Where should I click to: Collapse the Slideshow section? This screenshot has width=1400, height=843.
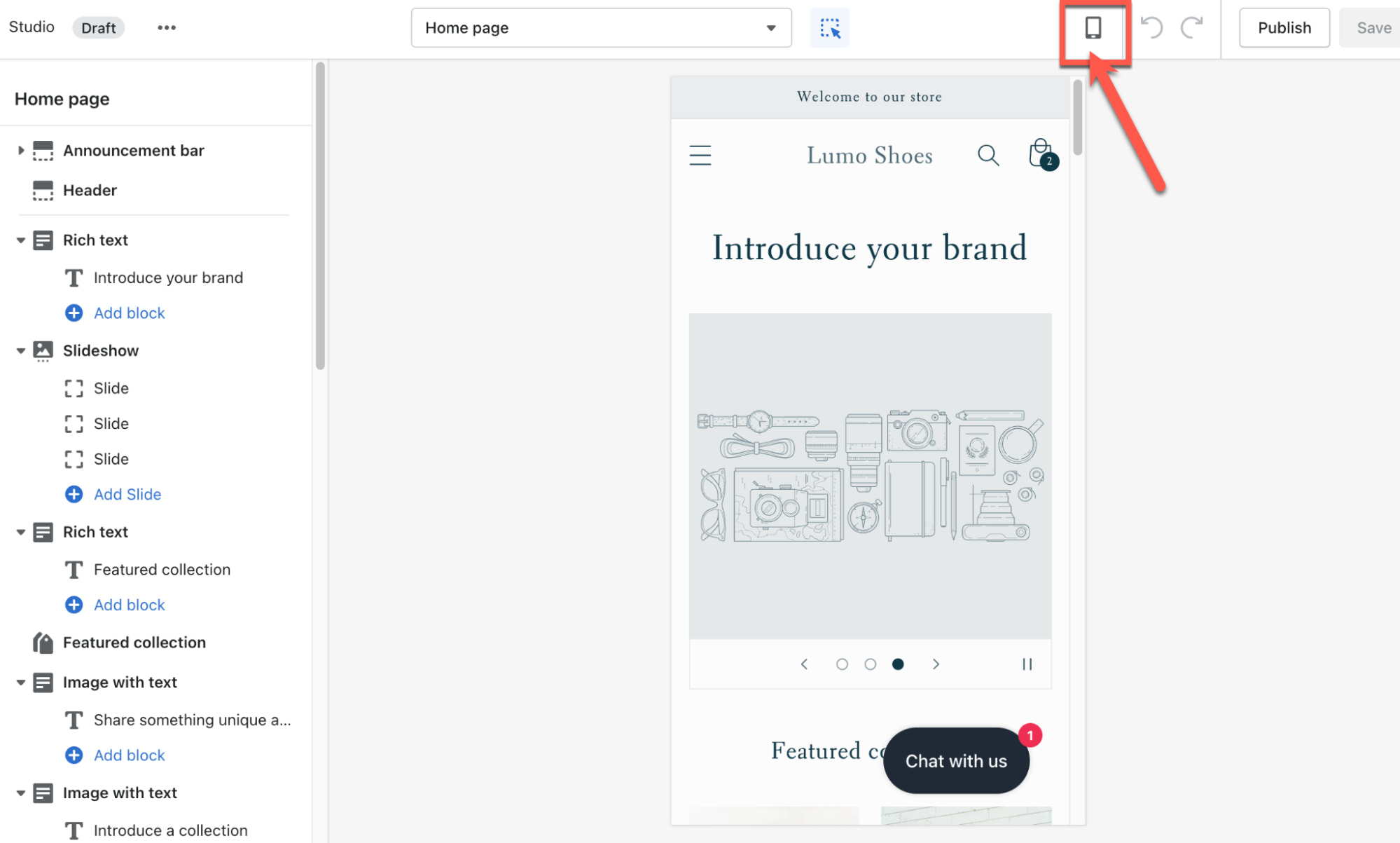[21, 351]
